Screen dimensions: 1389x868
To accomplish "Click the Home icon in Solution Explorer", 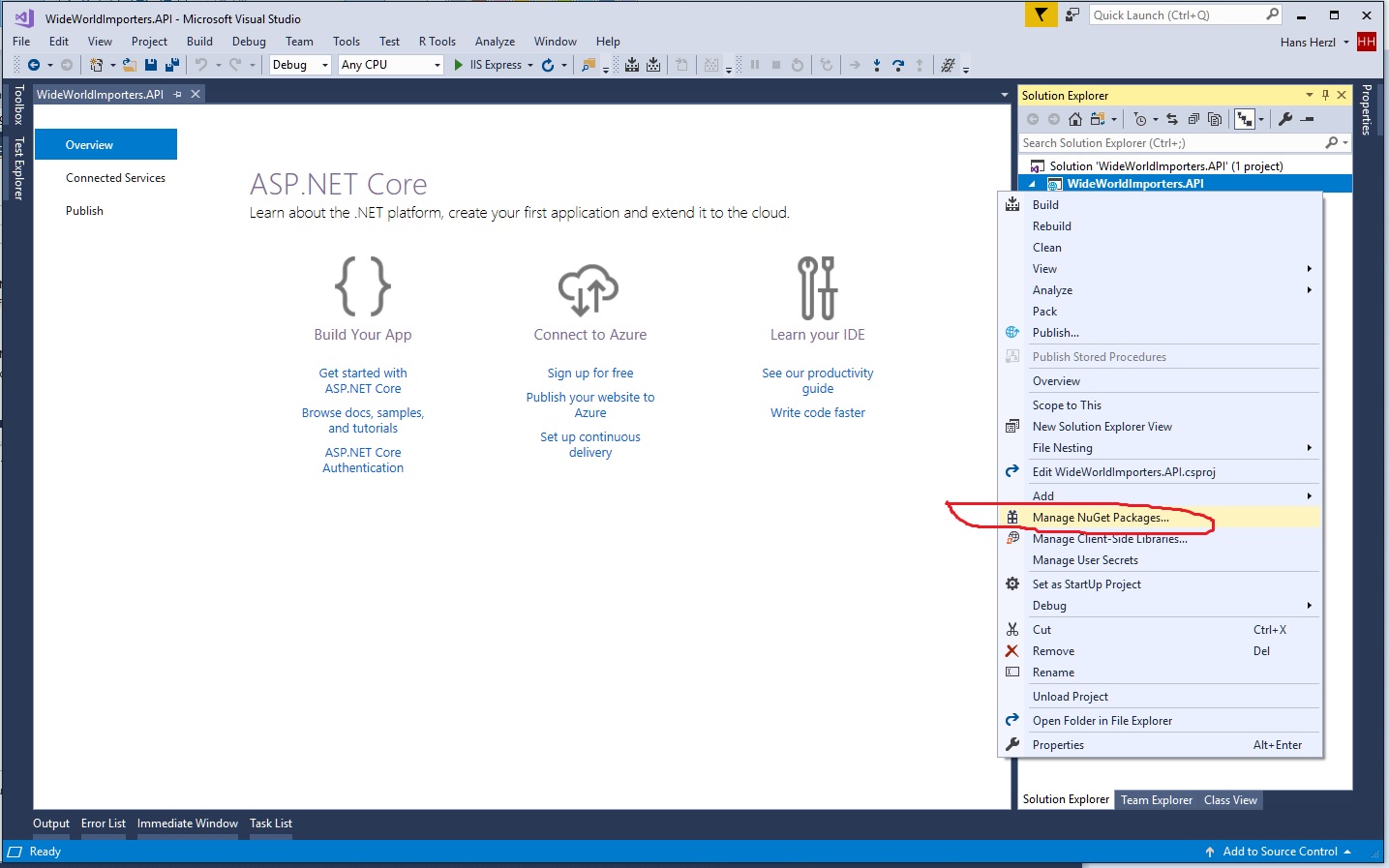I will 1074,119.
